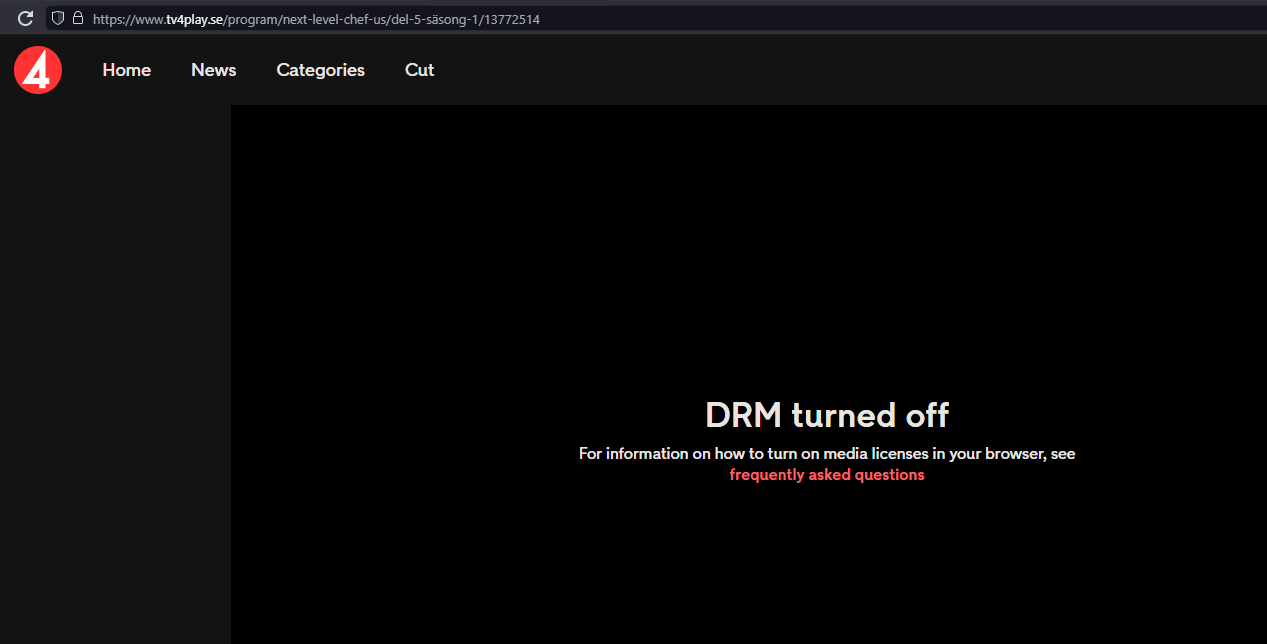Open the Cut section
The width and height of the screenshot is (1267, 644).
(x=419, y=70)
